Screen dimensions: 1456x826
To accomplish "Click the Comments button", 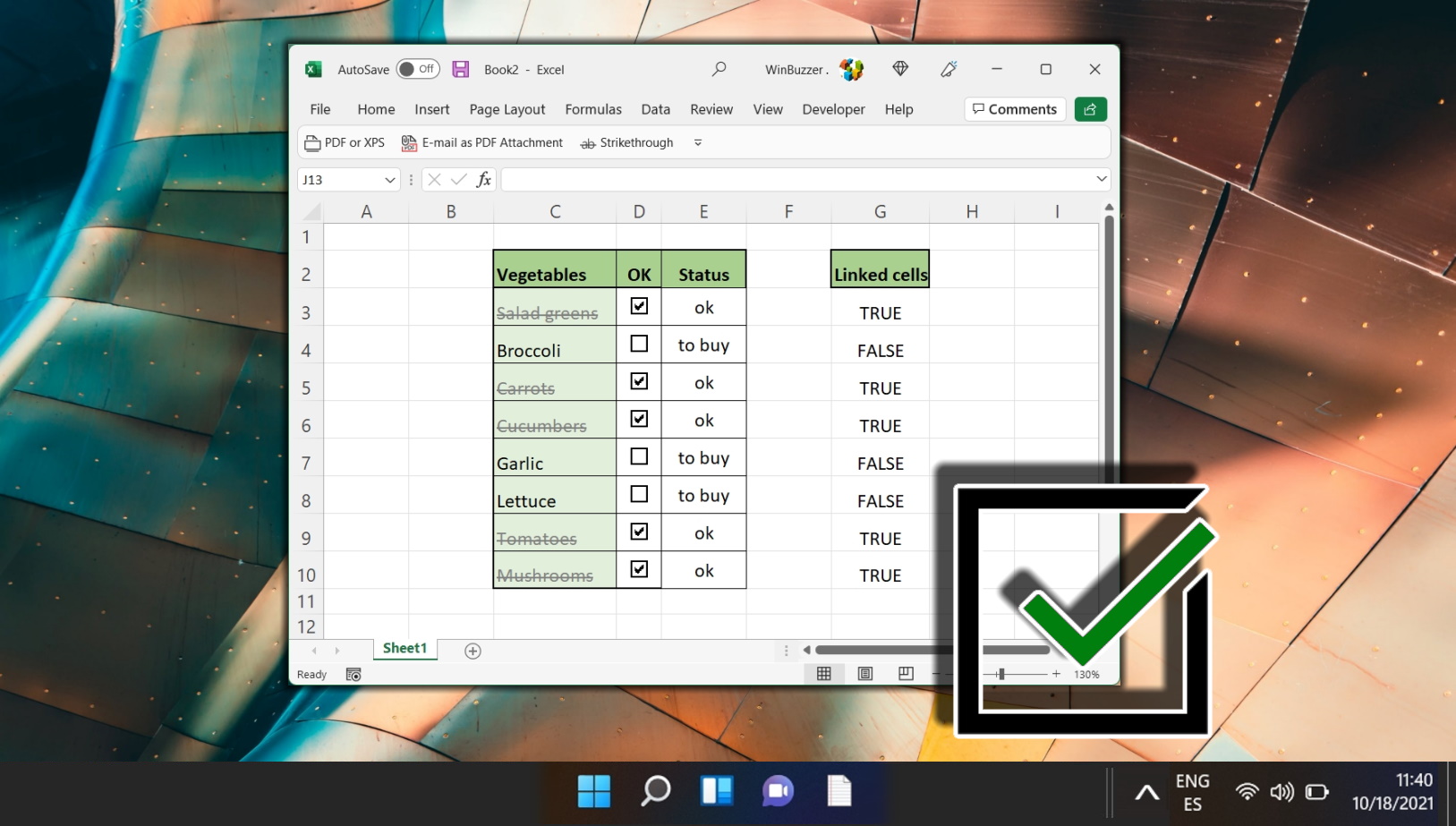I will coord(1015,109).
